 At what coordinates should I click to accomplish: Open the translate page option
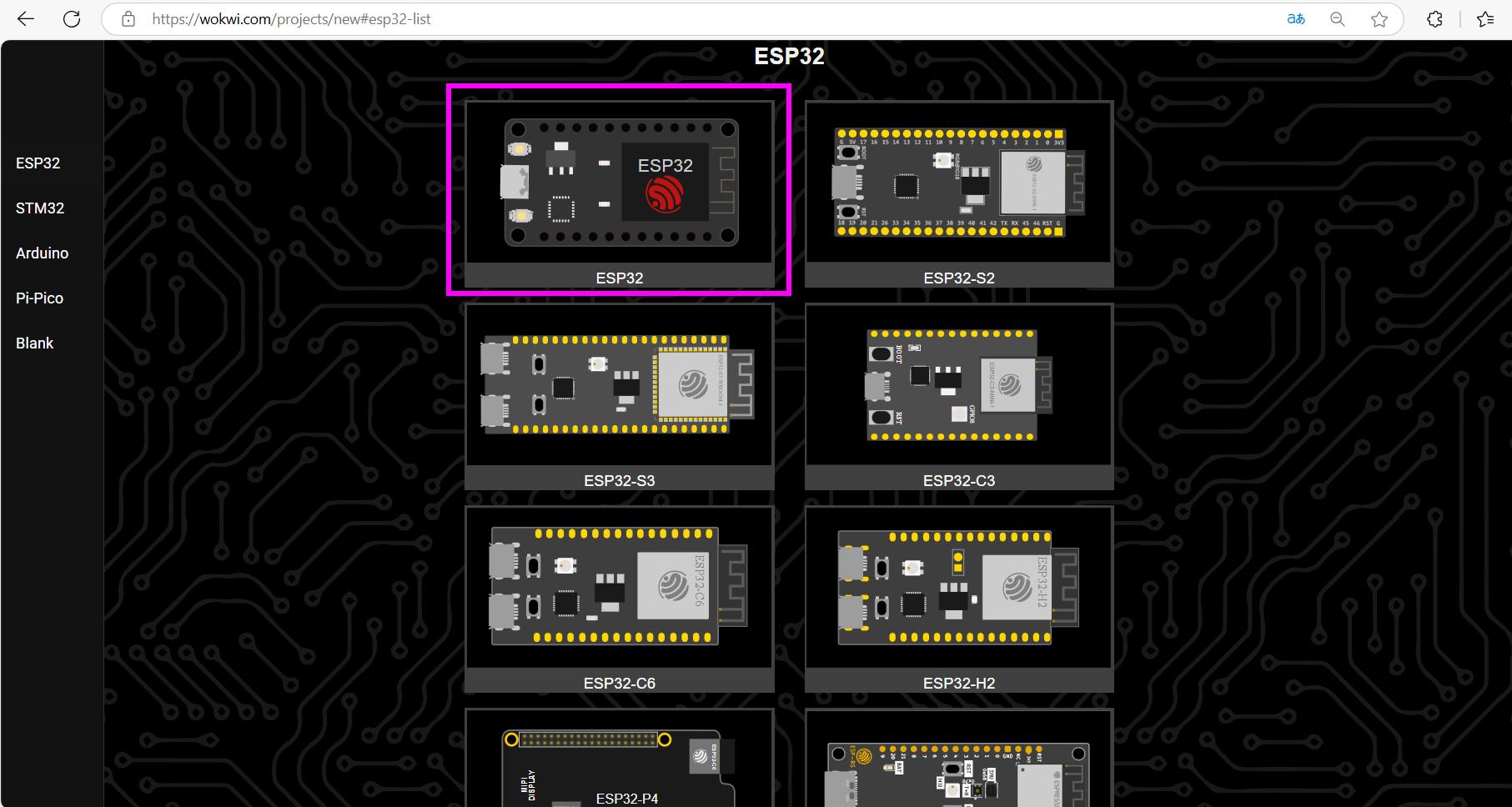tap(1296, 18)
